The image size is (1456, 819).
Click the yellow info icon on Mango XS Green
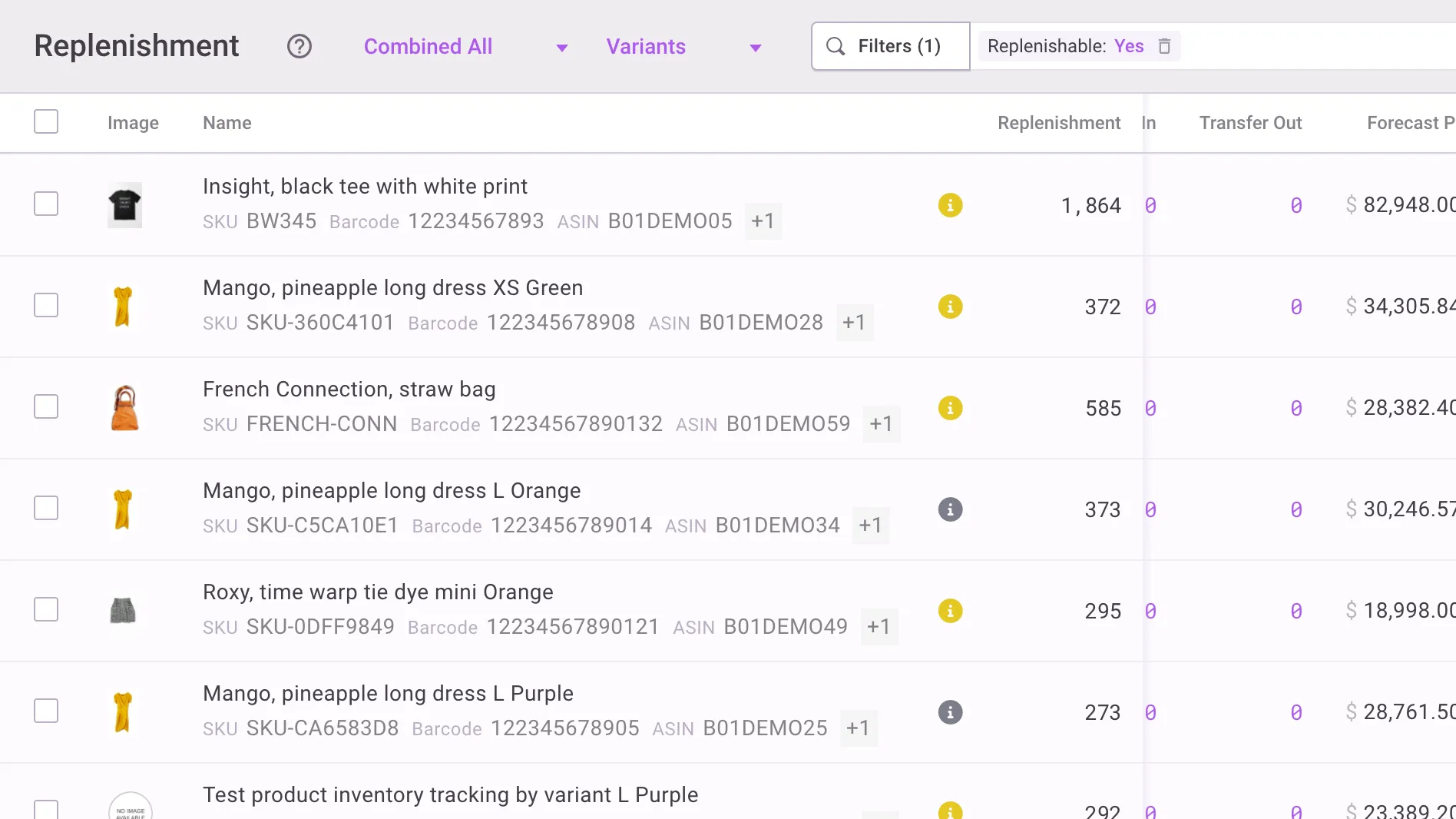[949, 307]
